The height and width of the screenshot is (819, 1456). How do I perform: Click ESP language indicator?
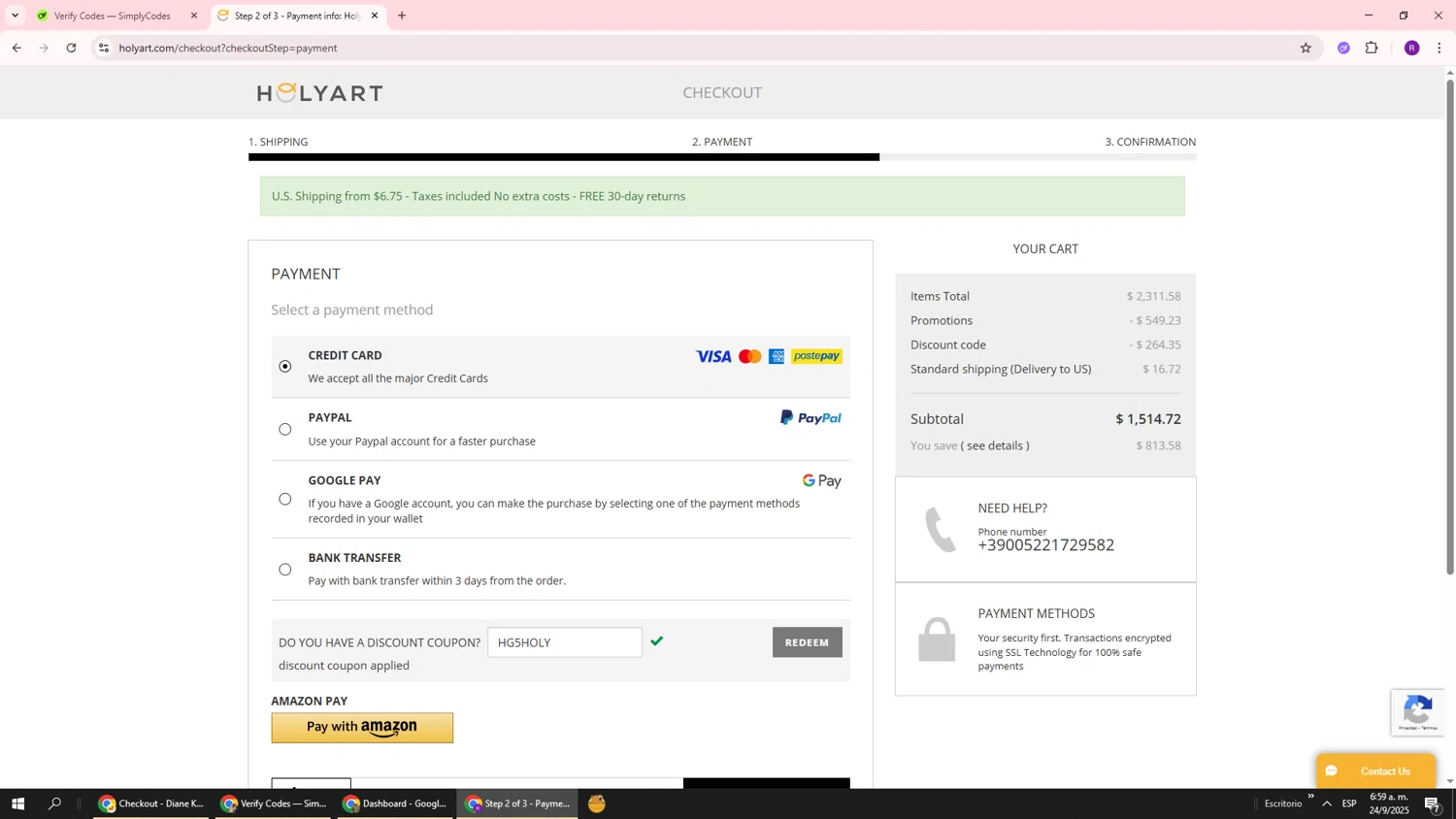tap(1349, 803)
